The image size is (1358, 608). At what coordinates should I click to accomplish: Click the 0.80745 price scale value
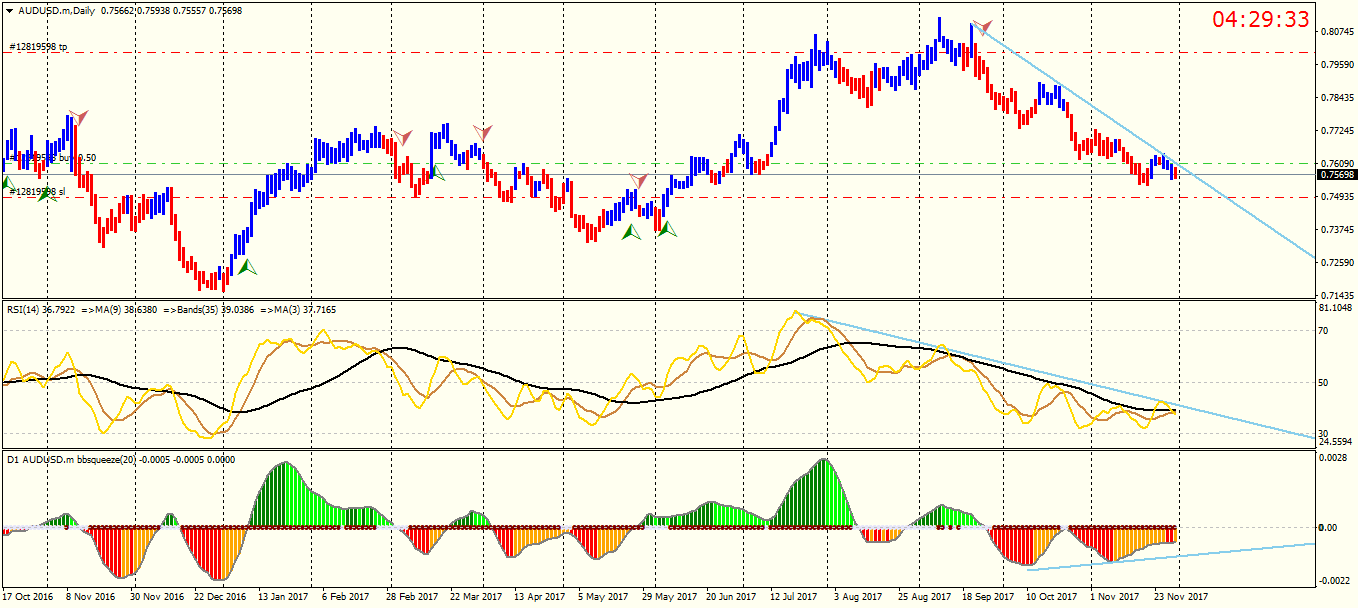(x=1337, y=32)
